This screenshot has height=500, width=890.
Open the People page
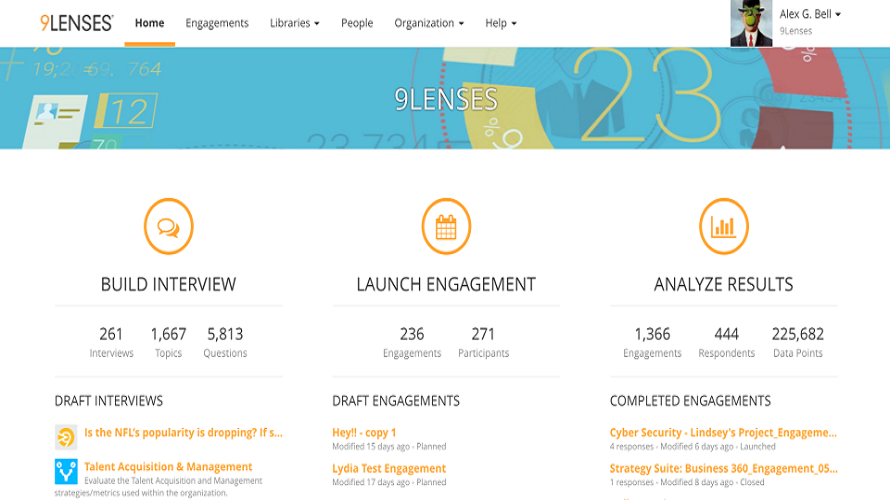click(357, 23)
